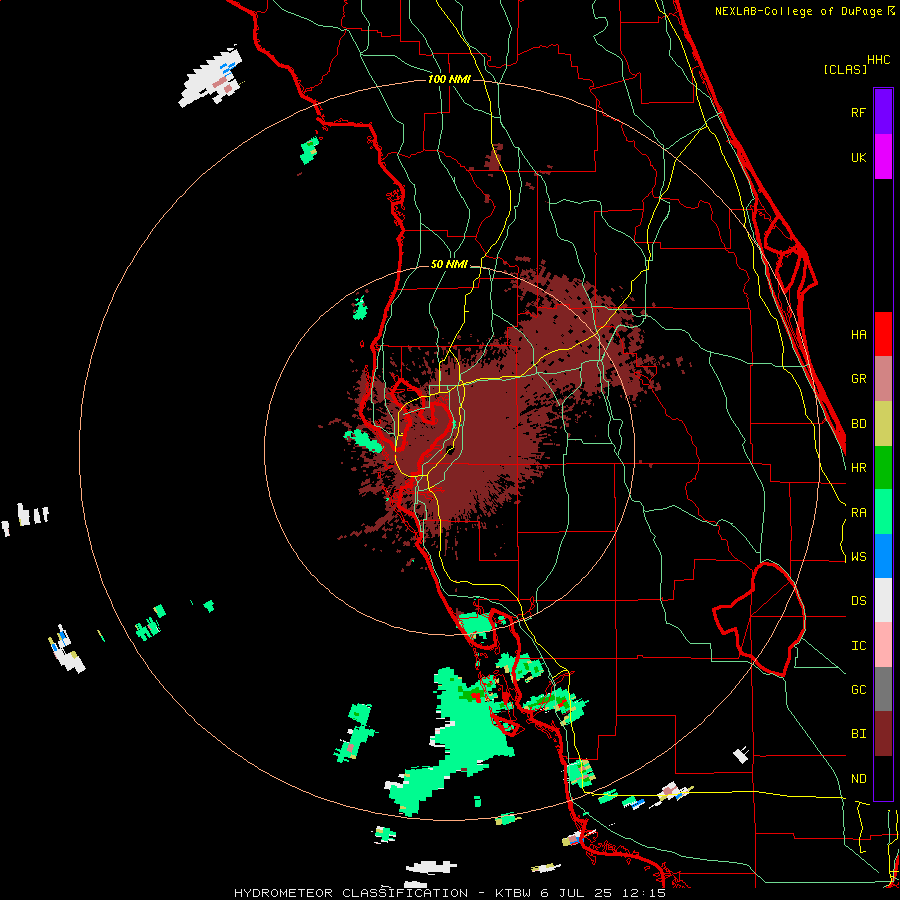Click the 'UK' legend label
The width and height of the screenshot is (900, 900).
click(x=858, y=157)
